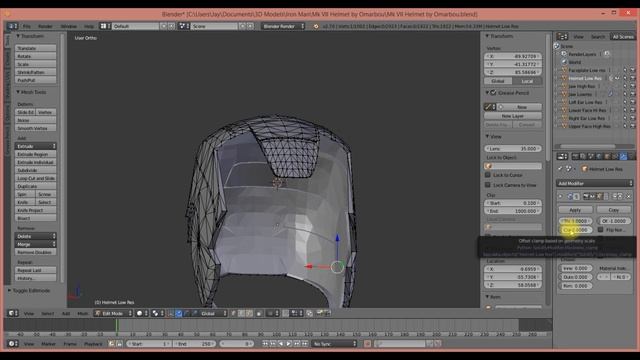Viewport: 640px width, 360px height.
Task: Click the Subdivide button
Action: tap(36, 170)
